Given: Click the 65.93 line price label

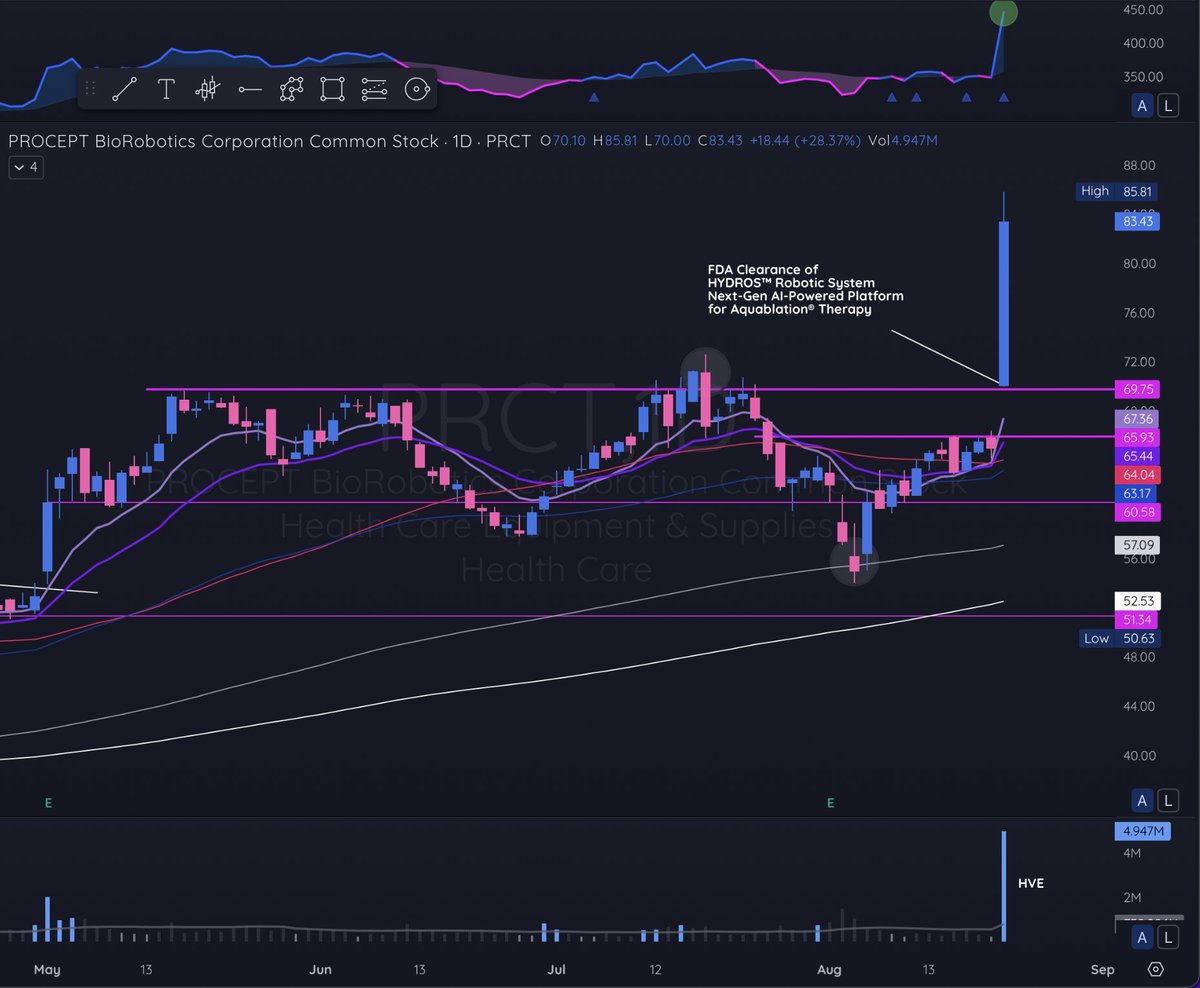Looking at the screenshot, I should (1136, 437).
